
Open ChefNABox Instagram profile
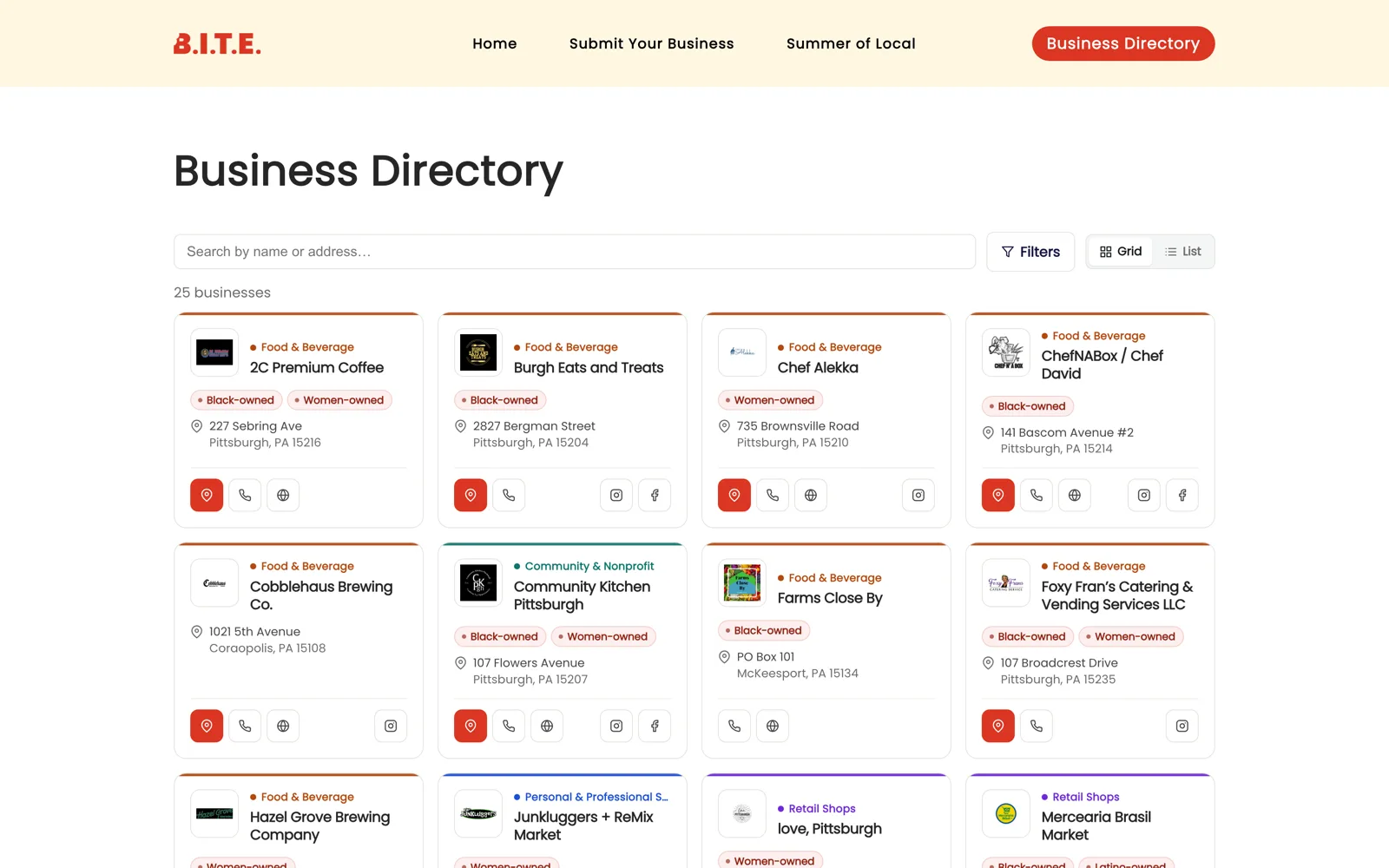[1144, 495]
